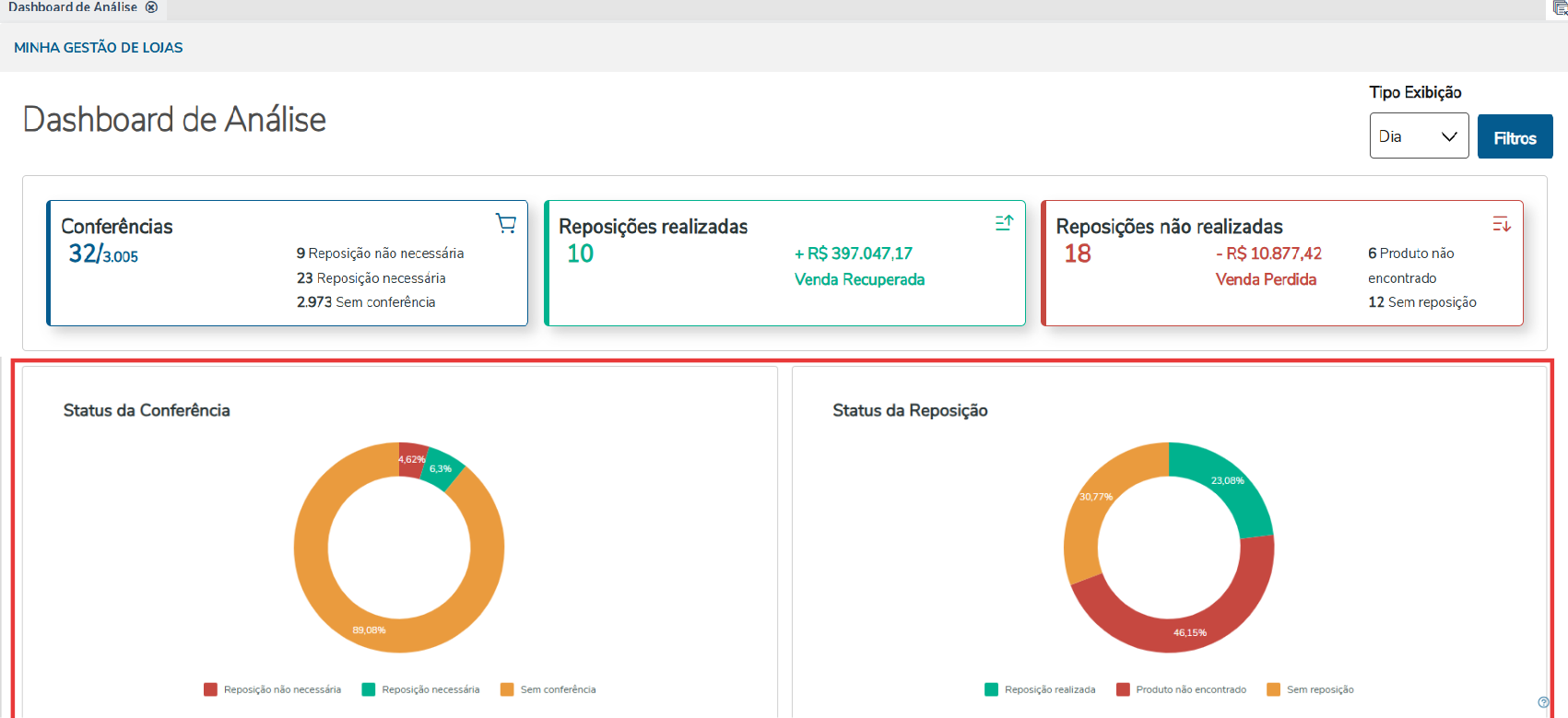Click the 'Conferências' card heading
The width and height of the screenshot is (1568, 718).
click(117, 227)
